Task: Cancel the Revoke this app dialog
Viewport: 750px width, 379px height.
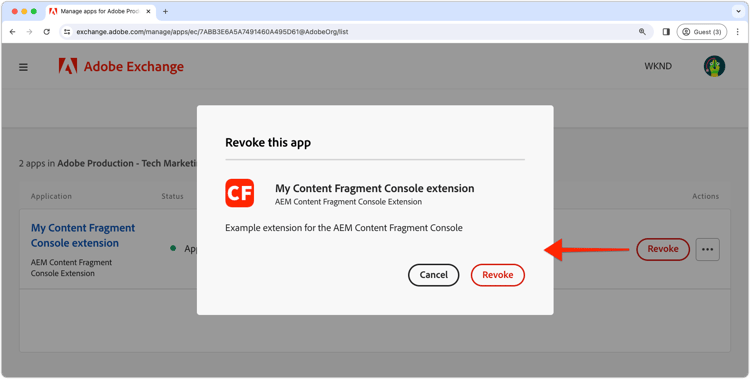Action: pos(433,275)
